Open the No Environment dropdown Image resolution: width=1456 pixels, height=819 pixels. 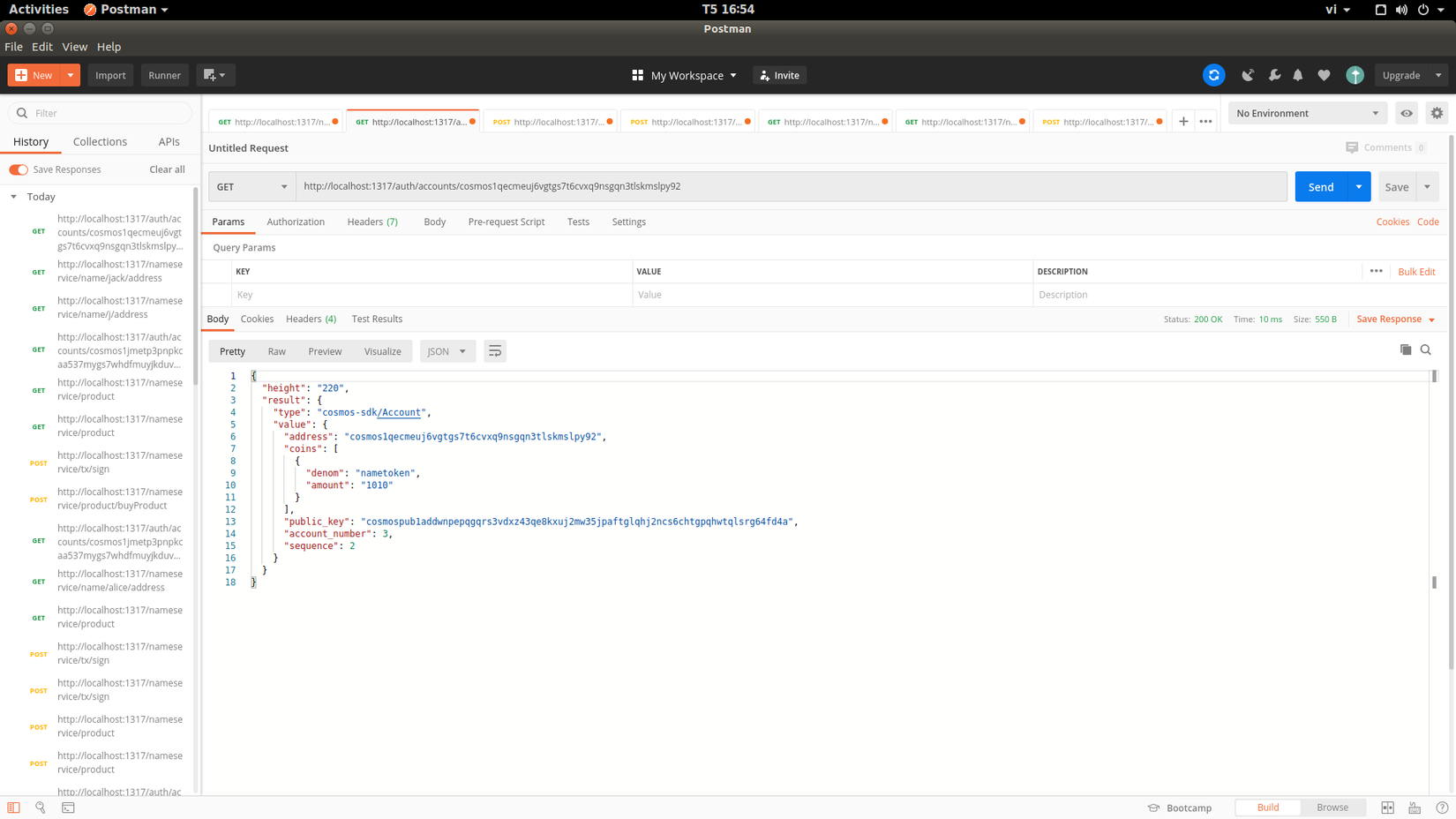(1307, 113)
